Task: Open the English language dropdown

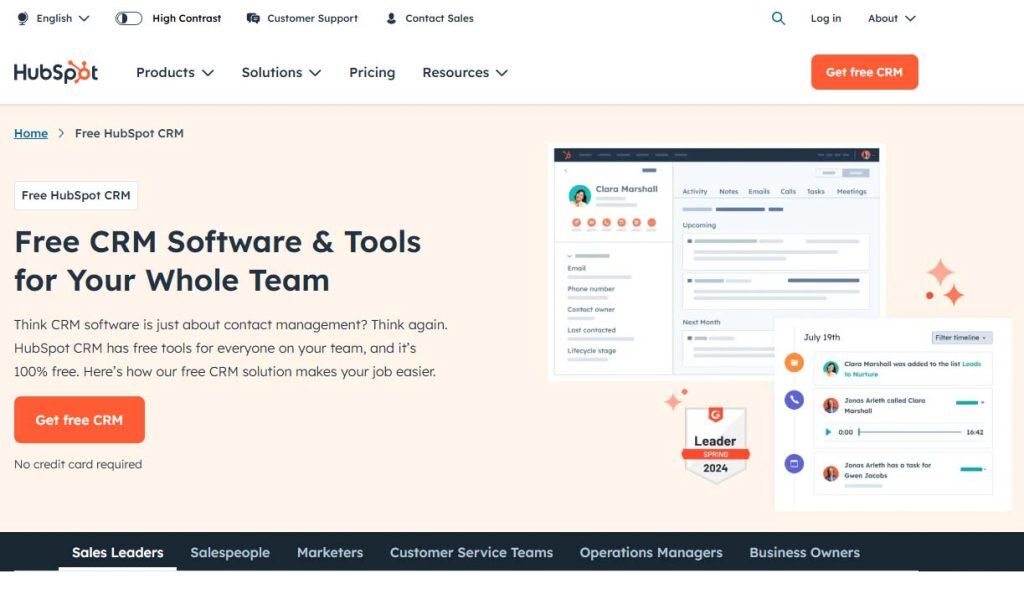Action: point(63,18)
